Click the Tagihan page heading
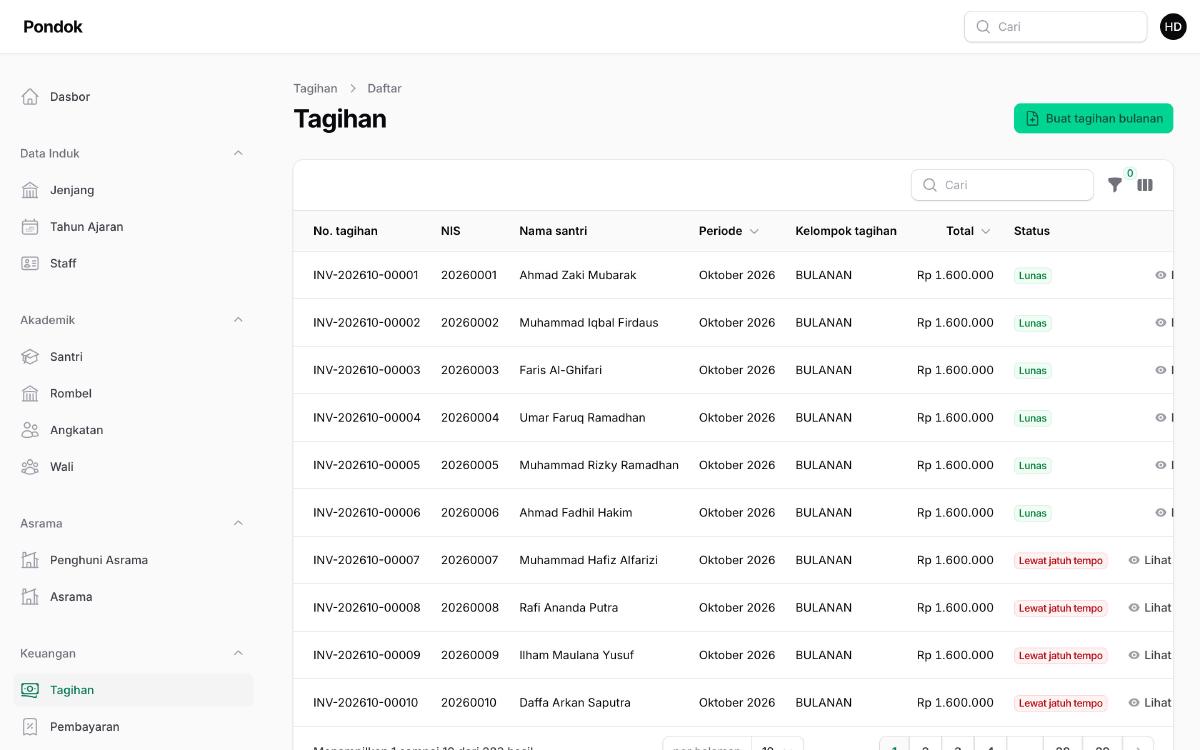 click(340, 119)
